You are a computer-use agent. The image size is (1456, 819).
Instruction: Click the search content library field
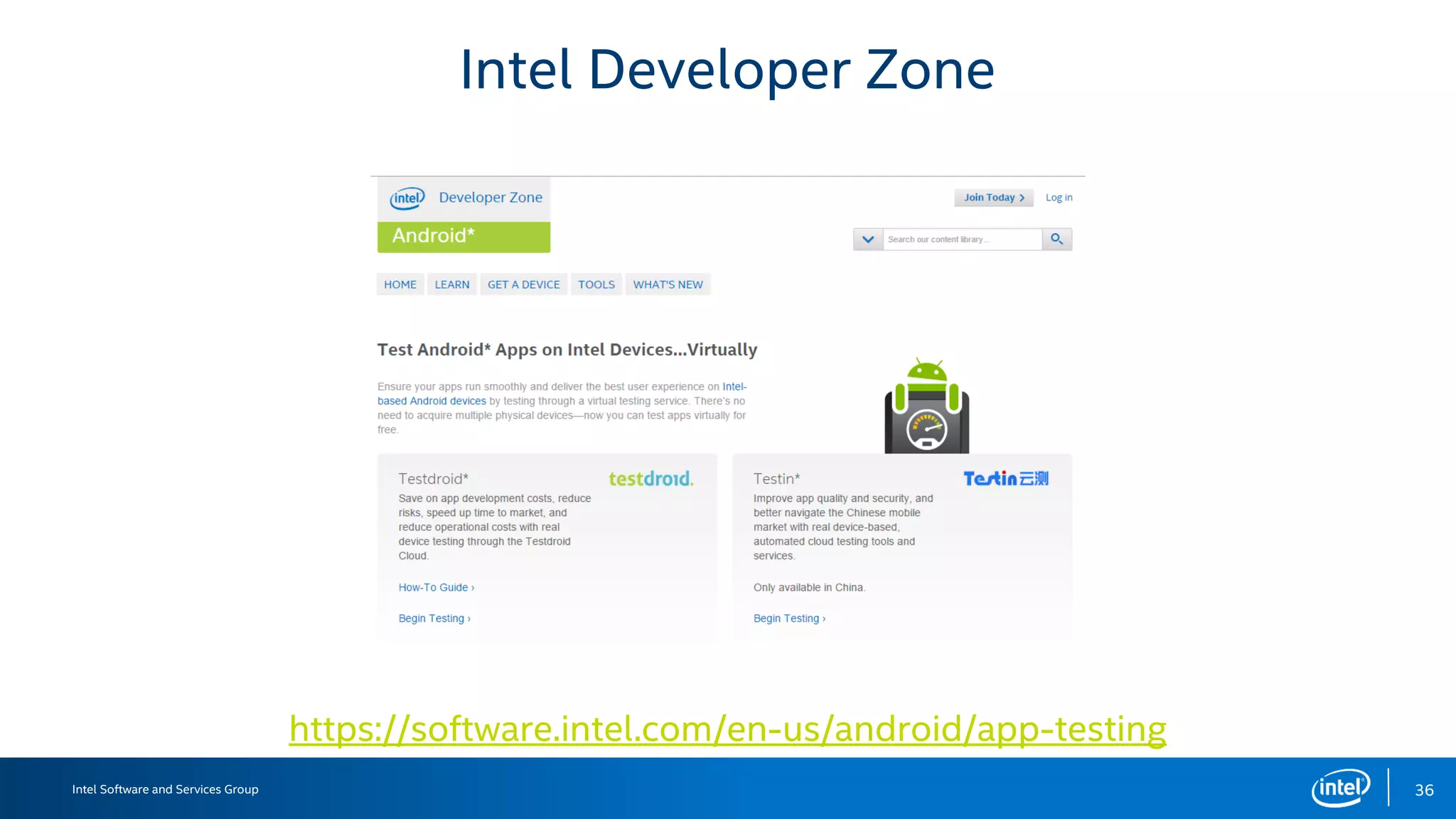point(963,240)
